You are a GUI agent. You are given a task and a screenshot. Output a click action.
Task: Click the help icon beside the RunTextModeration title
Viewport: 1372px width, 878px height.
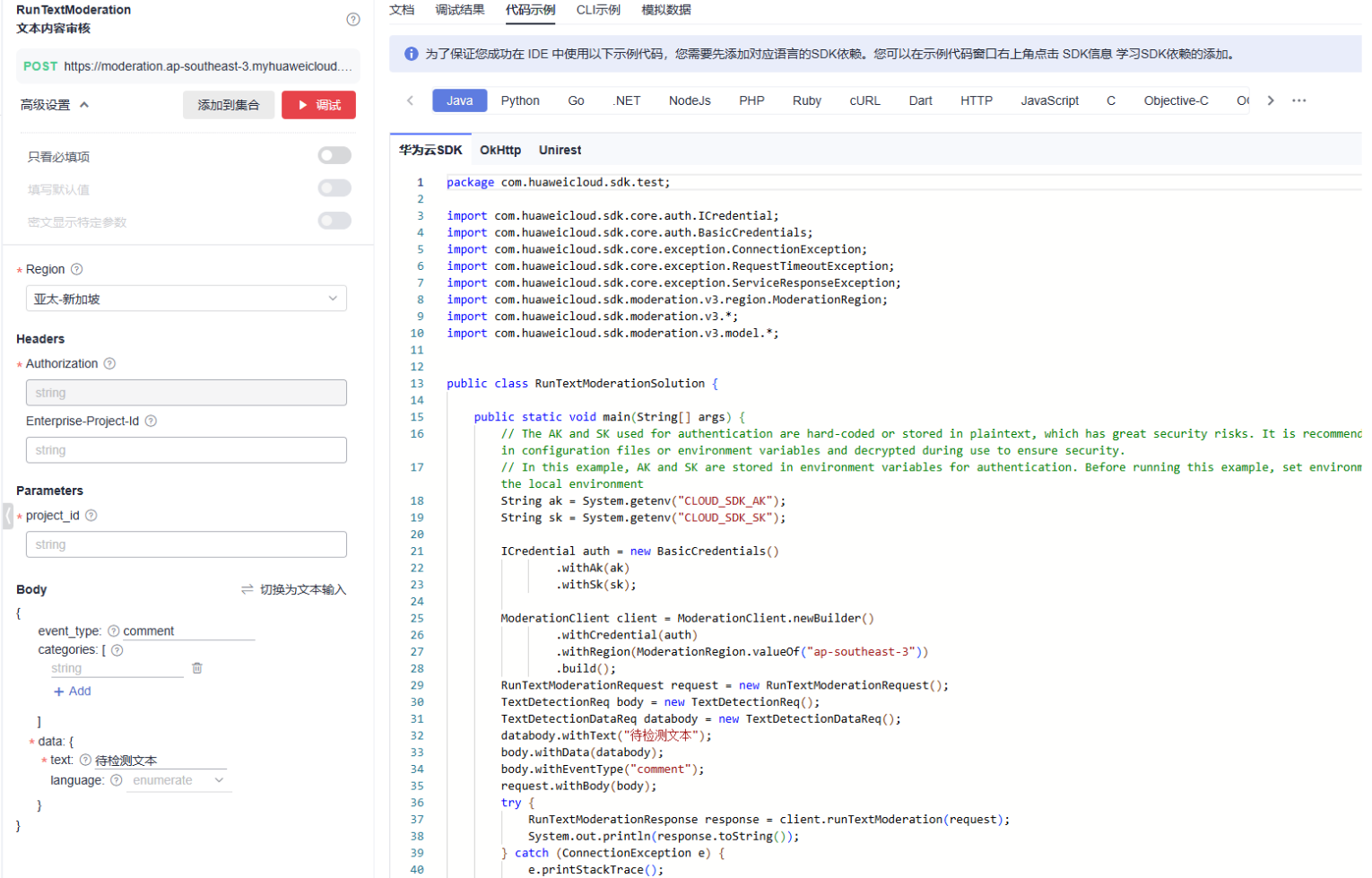(x=353, y=19)
